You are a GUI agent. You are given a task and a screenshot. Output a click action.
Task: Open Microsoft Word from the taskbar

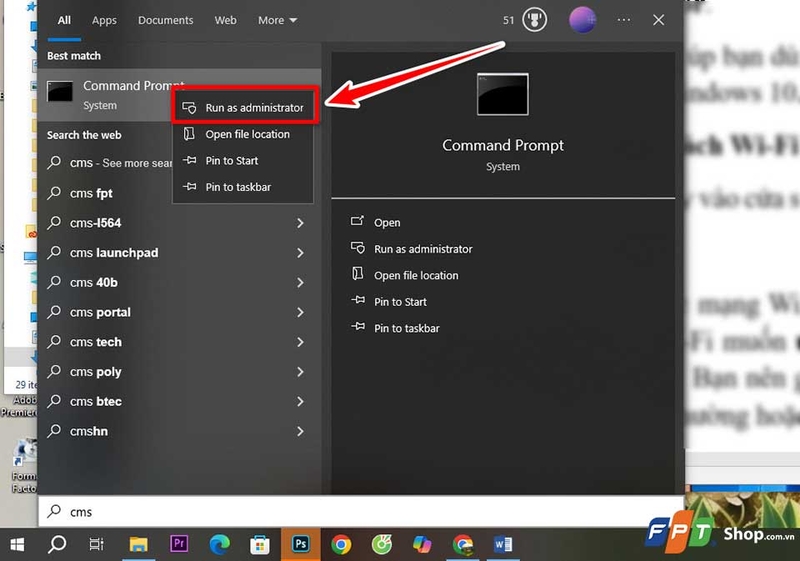[503, 545]
